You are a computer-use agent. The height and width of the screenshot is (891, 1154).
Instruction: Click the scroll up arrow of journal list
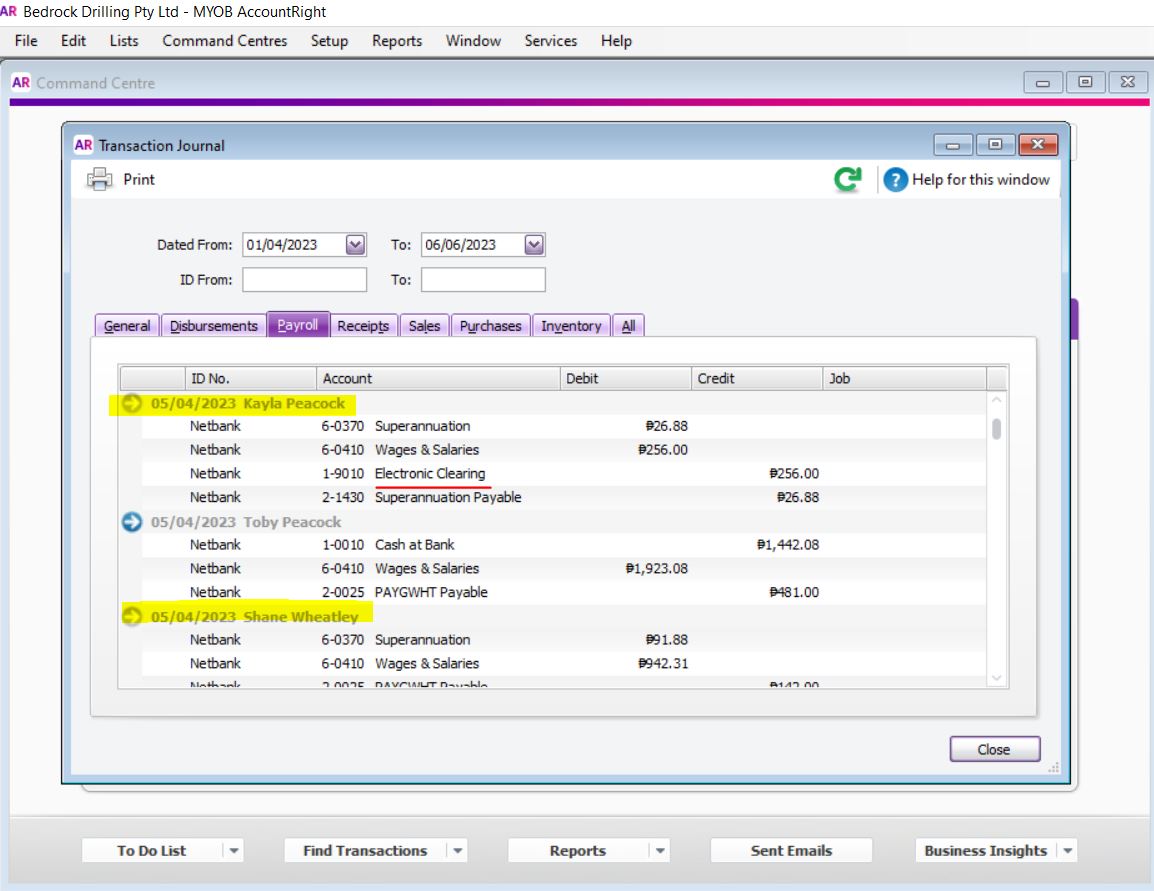(997, 400)
